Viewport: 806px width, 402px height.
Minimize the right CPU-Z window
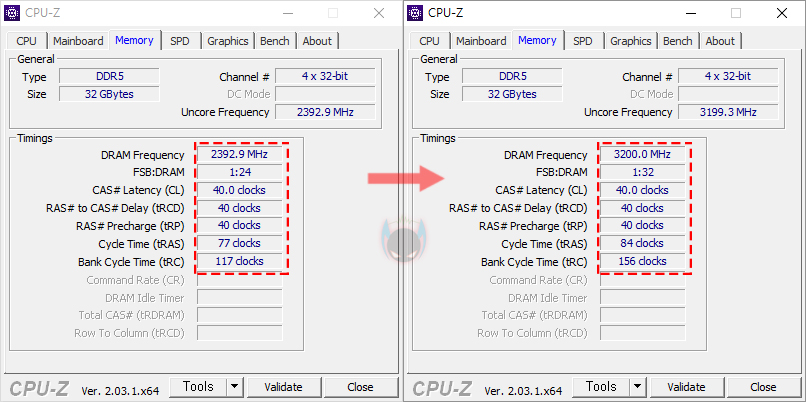(x=690, y=13)
